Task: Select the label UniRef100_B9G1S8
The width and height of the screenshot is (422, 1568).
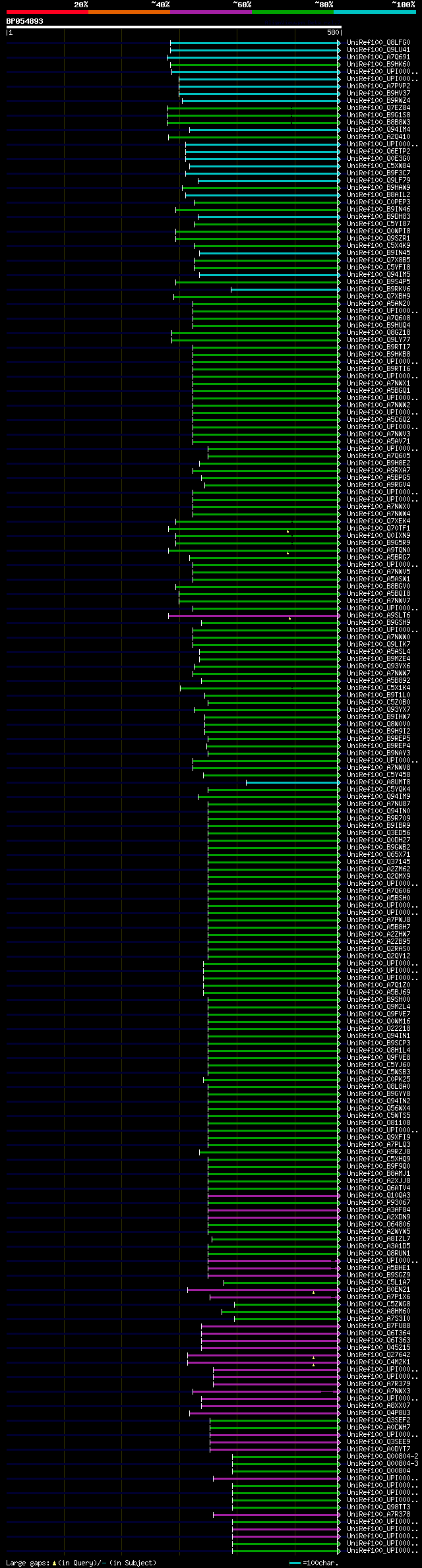Action: [x=378, y=115]
